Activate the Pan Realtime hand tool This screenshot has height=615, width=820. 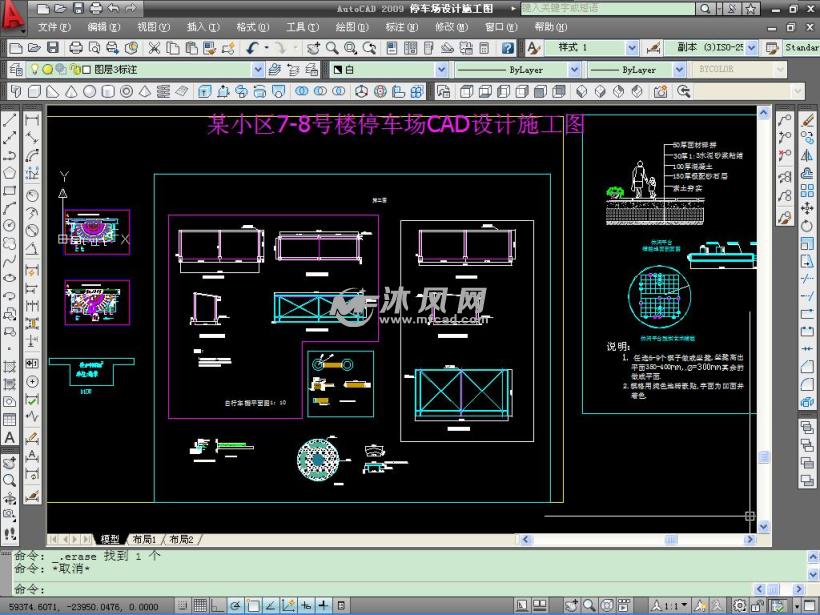tap(313, 48)
